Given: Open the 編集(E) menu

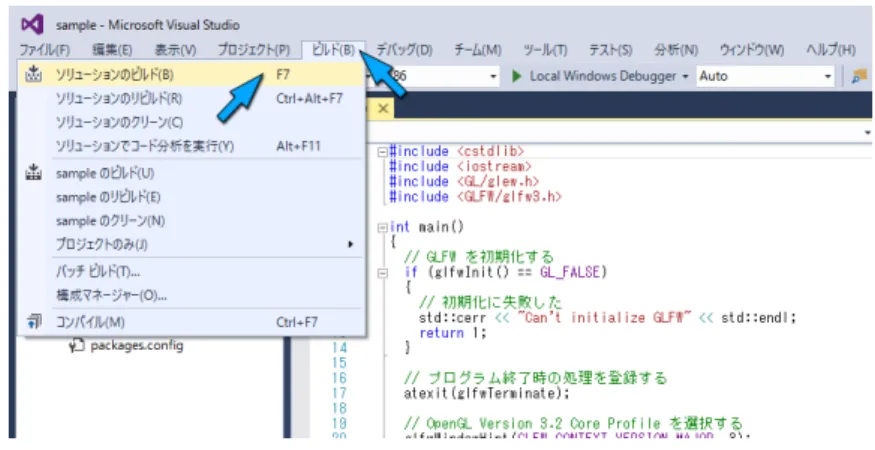Looking at the screenshot, I should (x=112, y=50).
